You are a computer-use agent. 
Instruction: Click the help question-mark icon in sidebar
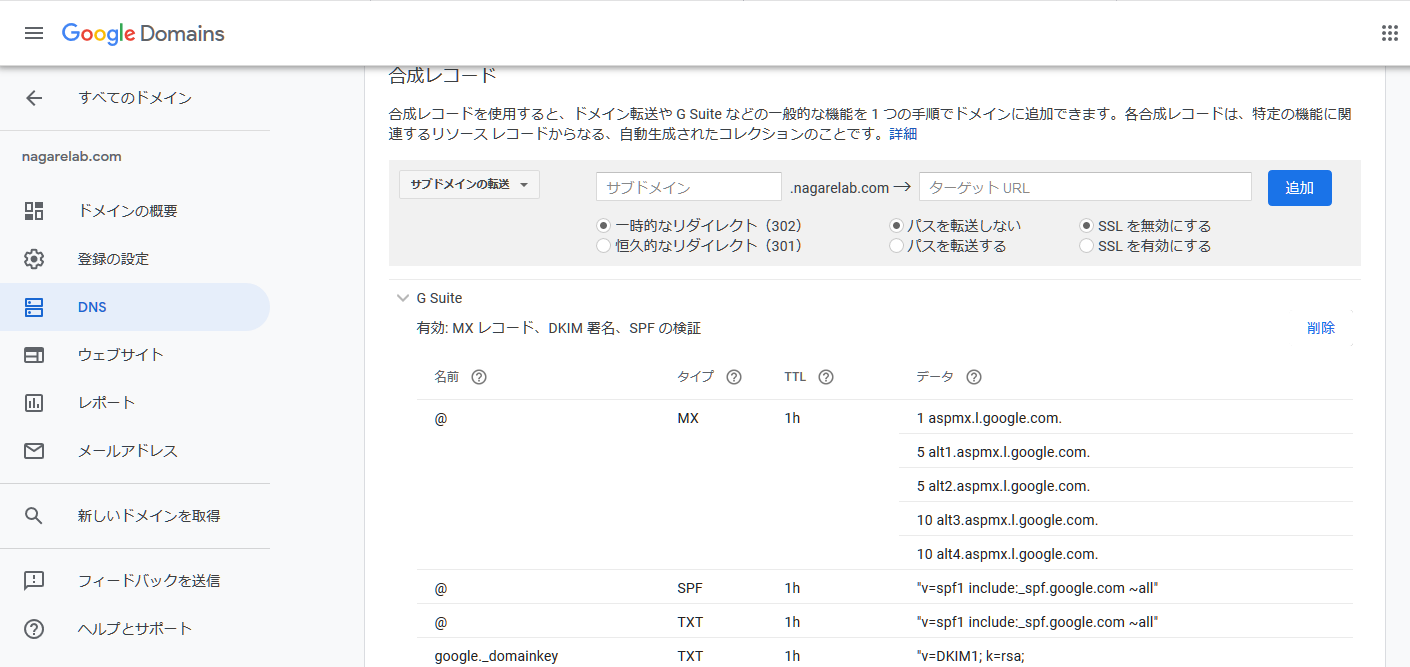coord(34,629)
